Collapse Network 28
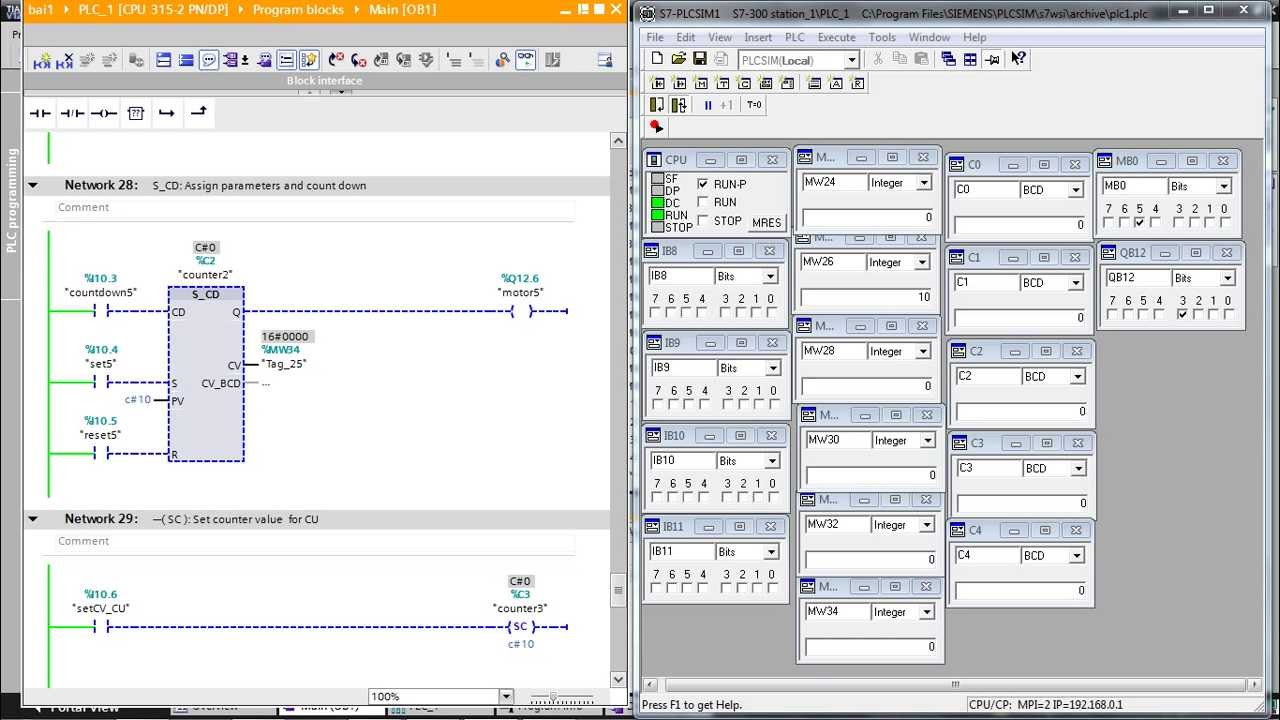The height and width of the screenshot is (720, 1280). (x=33, y=185)
